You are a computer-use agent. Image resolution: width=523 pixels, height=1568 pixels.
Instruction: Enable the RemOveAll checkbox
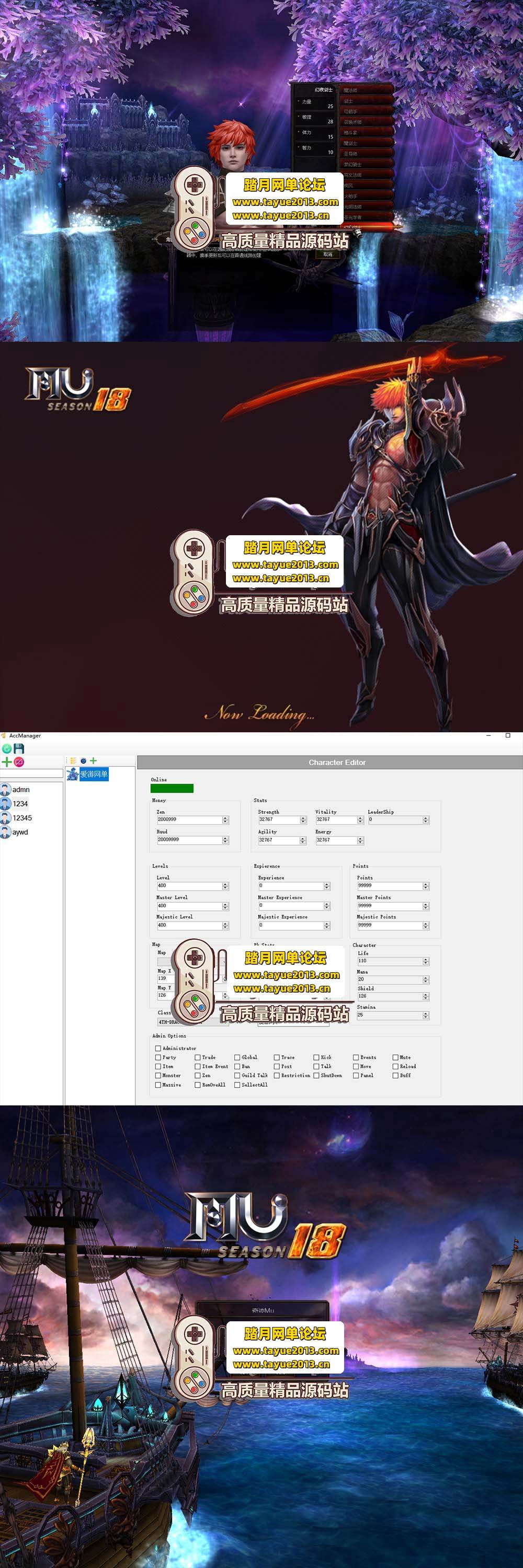click(197, 1085)
